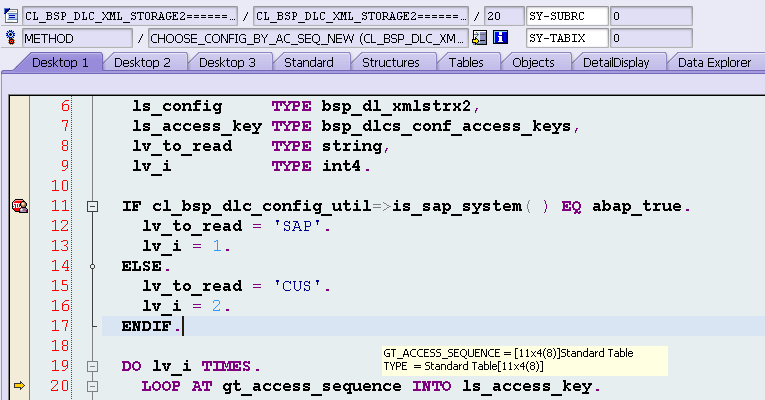Click the SY-SUBRC label field
This screenshot has width=765, height=400.
click(x=567, y=16)
